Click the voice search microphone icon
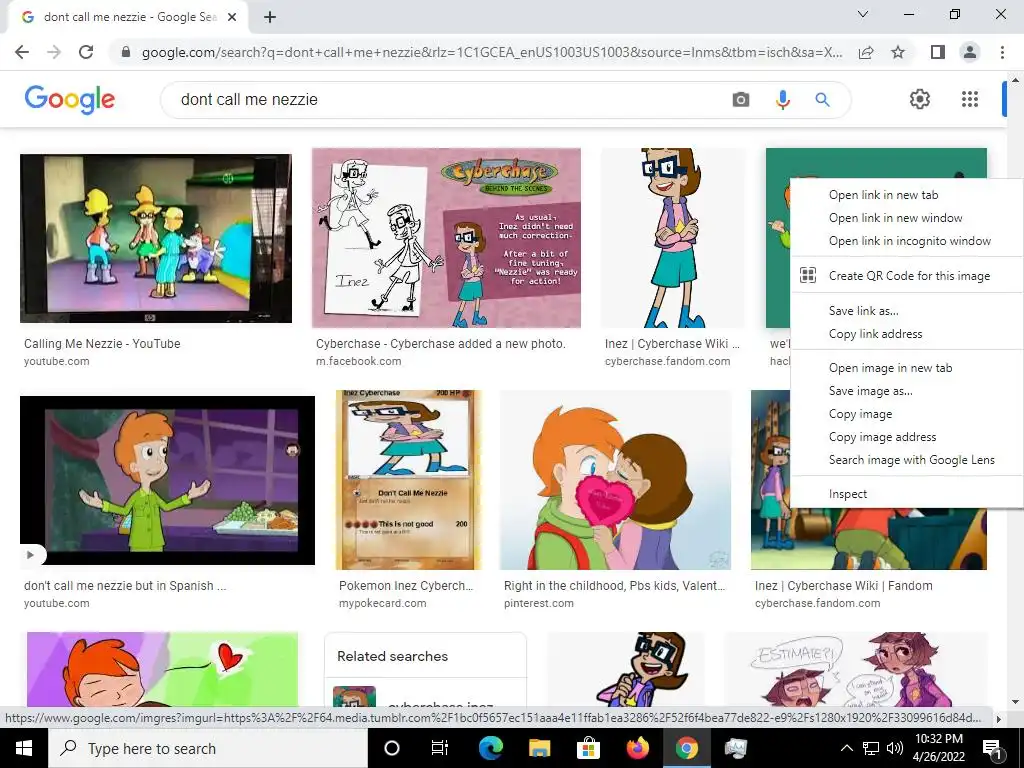This screenshot has width=1024, height=768. pyautogui.click(x=782, y=99)
